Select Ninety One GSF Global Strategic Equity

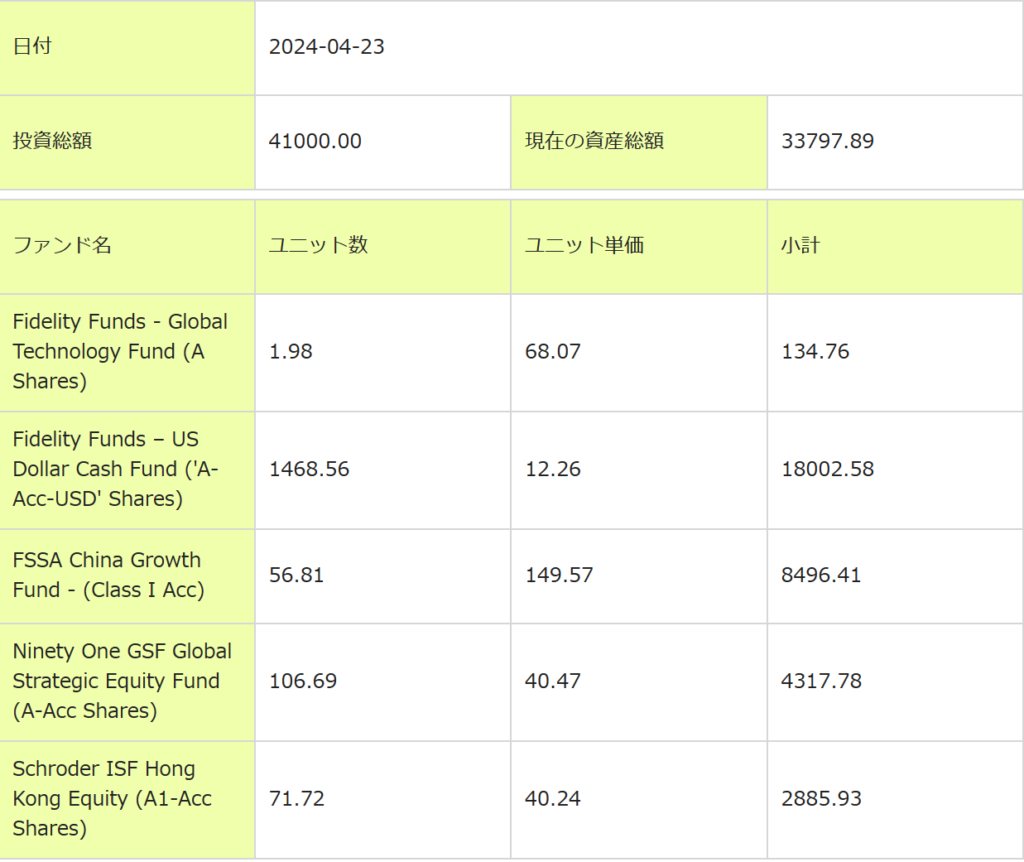point(122,681)
